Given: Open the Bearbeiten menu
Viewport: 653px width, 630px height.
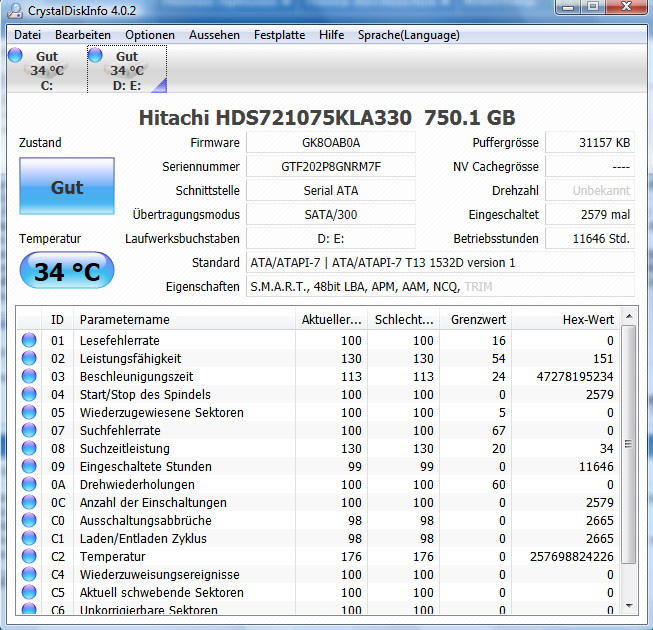Looking at the screenshot, I should pos(83,35).
